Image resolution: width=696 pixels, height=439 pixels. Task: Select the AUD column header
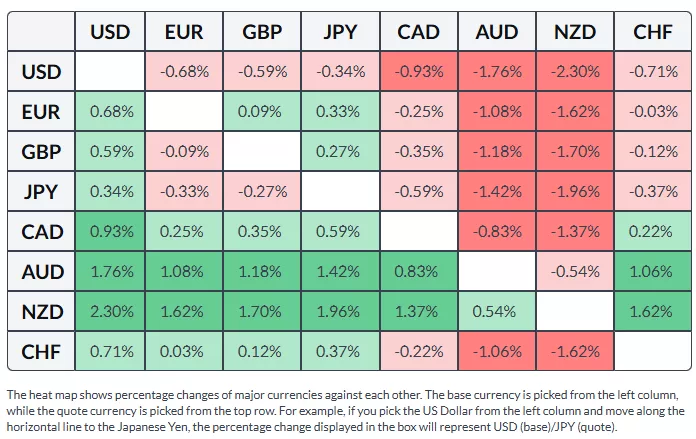(497, 32)
